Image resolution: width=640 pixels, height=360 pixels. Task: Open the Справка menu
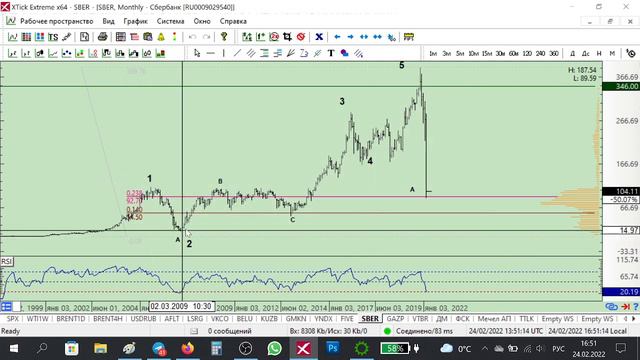233,21
